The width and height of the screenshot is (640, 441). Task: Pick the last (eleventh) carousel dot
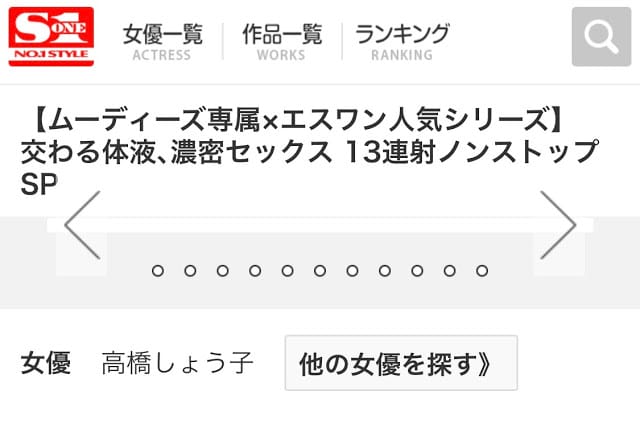point(482,270)
